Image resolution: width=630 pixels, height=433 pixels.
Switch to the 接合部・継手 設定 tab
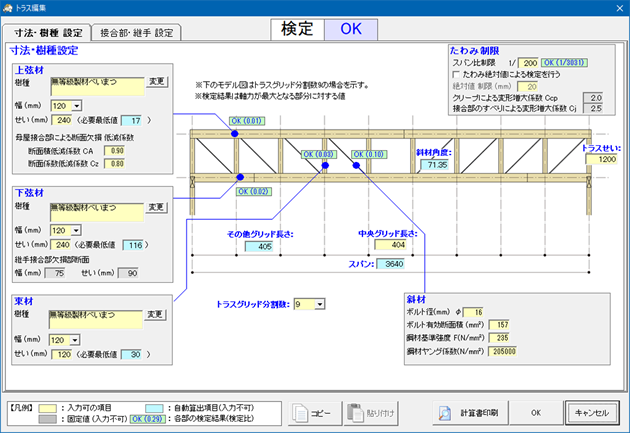click(138, 32)
